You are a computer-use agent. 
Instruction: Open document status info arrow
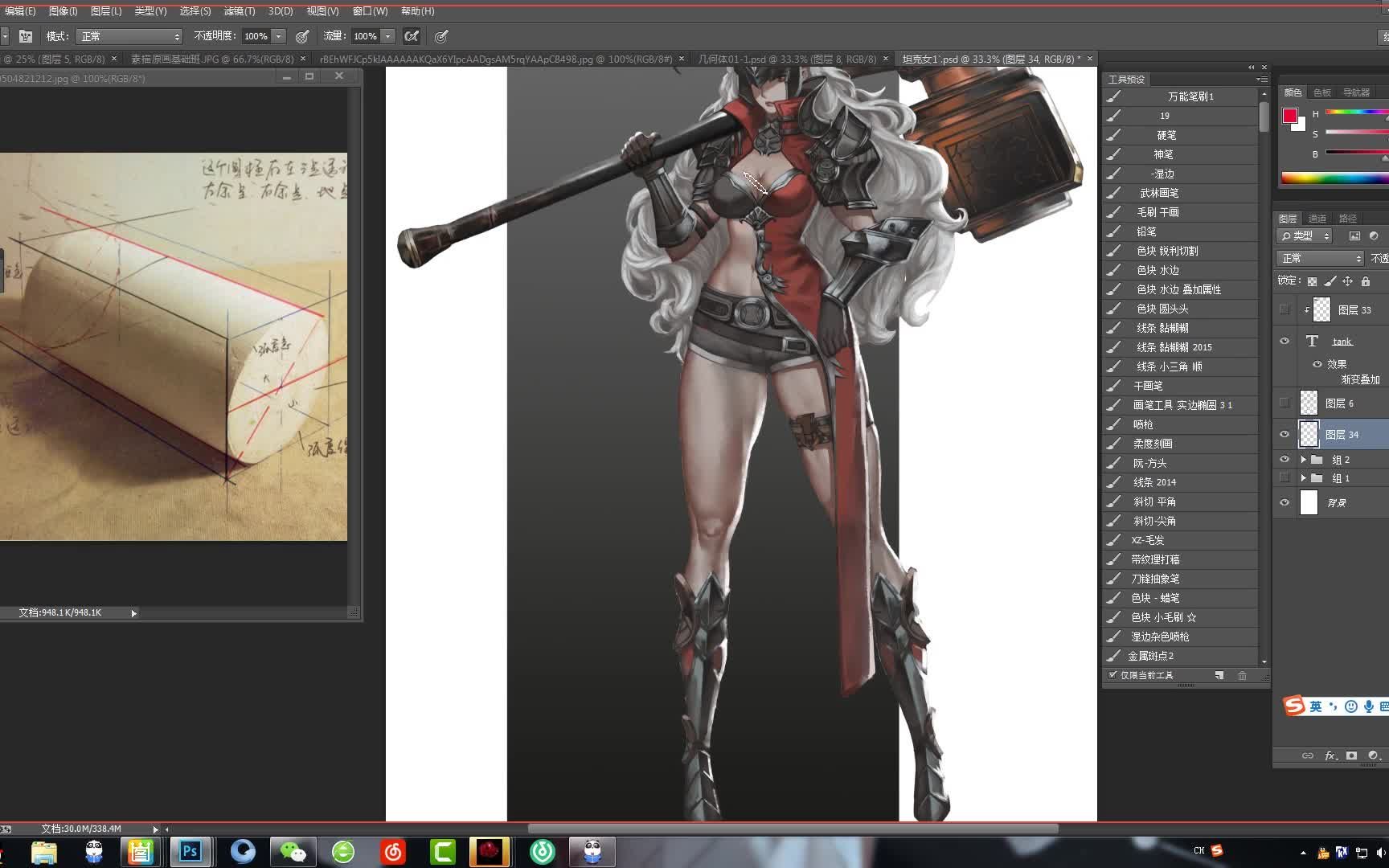[x=155, y=829]
